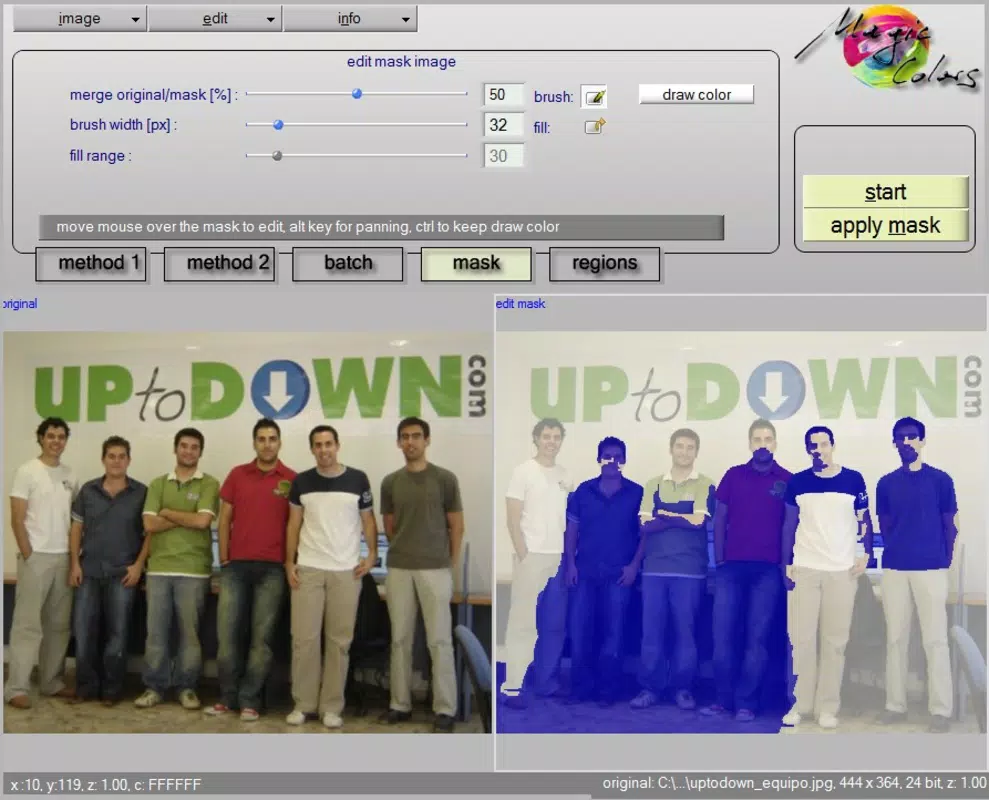The height and width of the screenshot is (800, 989).
Task: Click the 'brush width [px]' label
Action: click(123, 125)
